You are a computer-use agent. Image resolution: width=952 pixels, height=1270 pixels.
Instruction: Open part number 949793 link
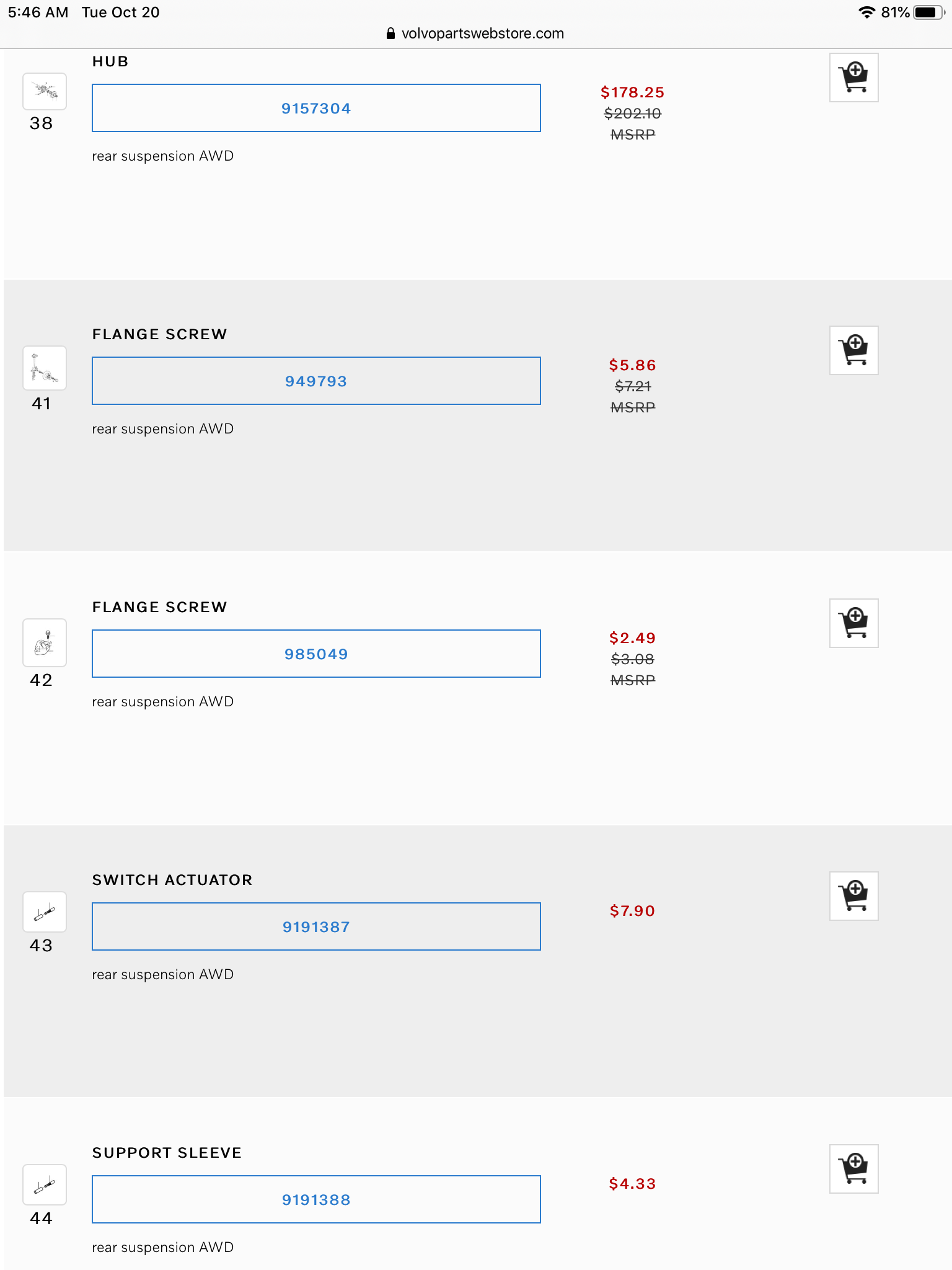pos(316,381)
